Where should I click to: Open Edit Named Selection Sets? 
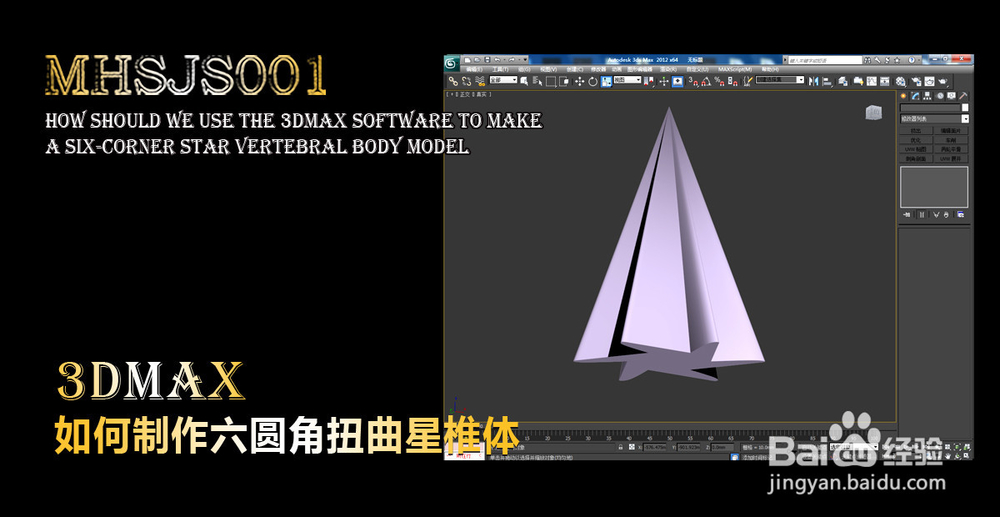click(748, 81)
